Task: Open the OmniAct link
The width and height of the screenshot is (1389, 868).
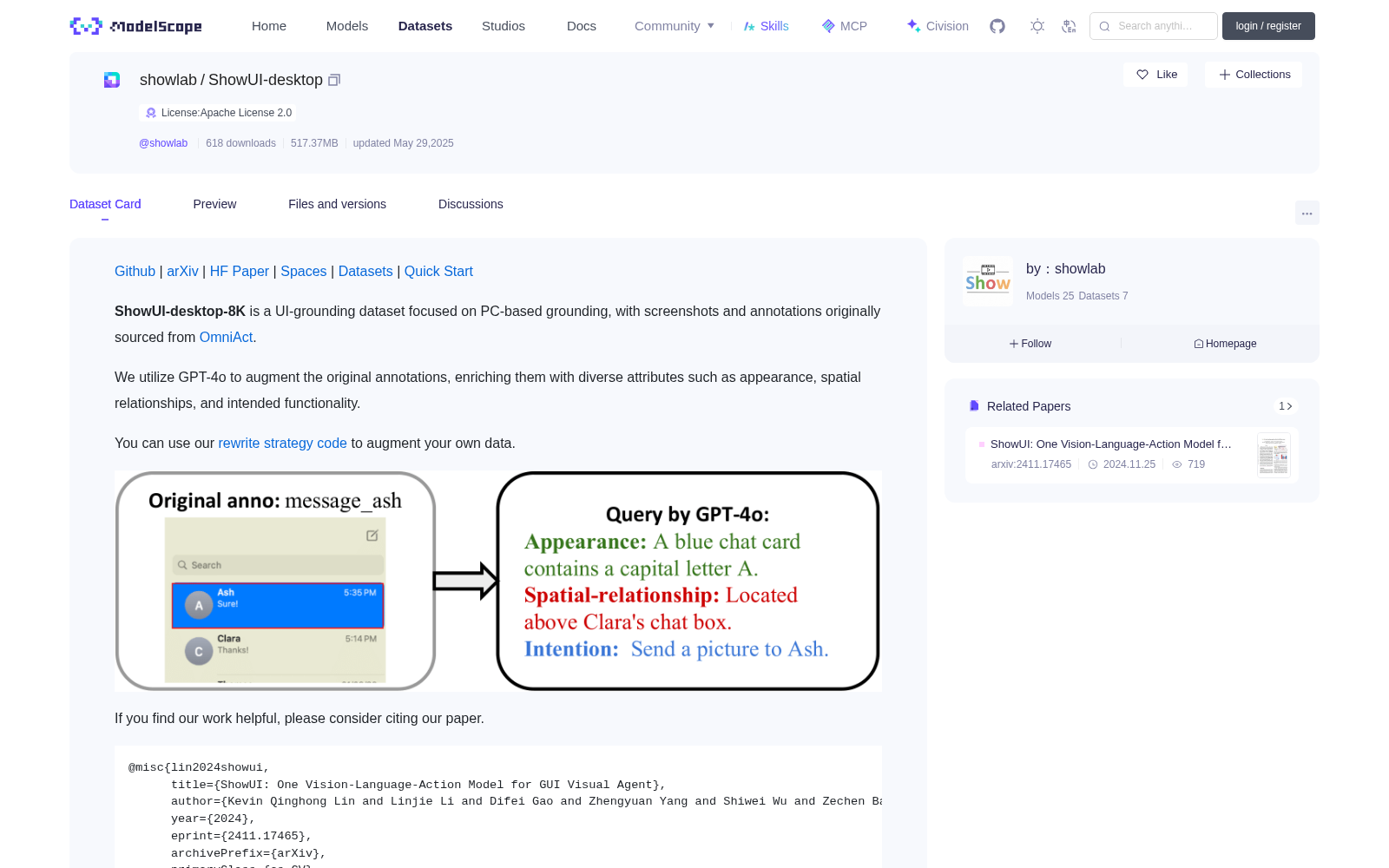Action: click(x=226, y=337)
